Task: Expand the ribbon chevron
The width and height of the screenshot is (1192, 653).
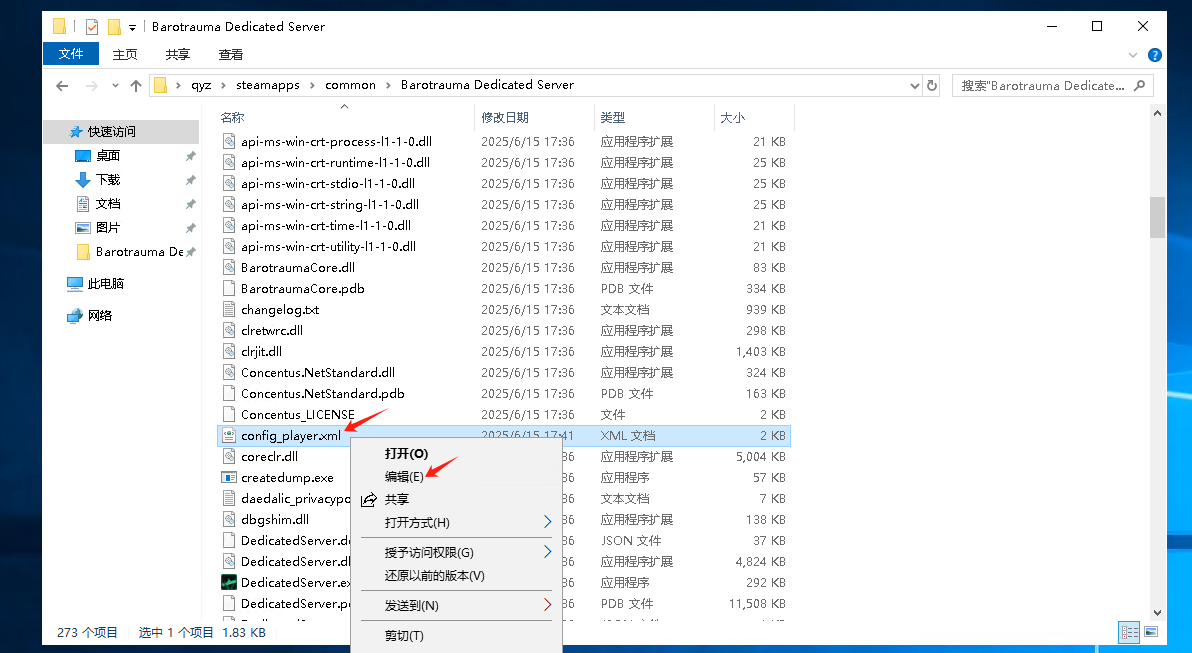Action: (x=1133, y=55)
